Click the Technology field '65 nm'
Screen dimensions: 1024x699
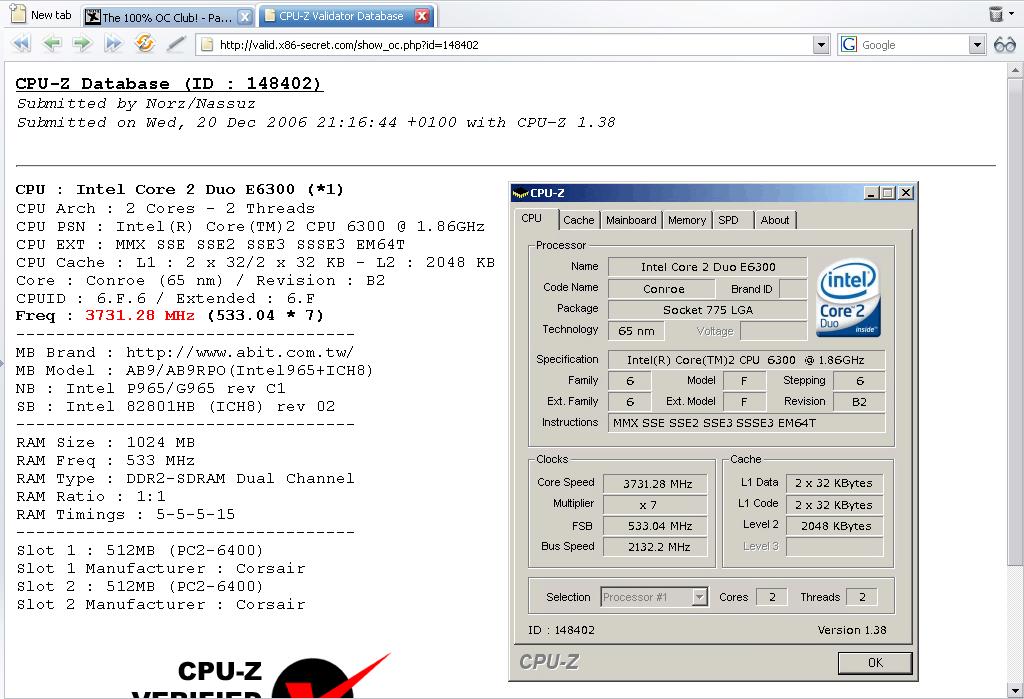pos(636,331)
